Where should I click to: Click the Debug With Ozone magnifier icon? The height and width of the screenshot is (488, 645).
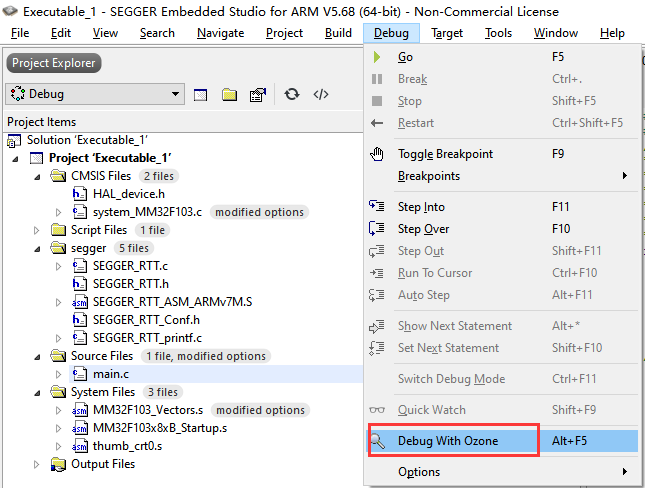(378, 441)
